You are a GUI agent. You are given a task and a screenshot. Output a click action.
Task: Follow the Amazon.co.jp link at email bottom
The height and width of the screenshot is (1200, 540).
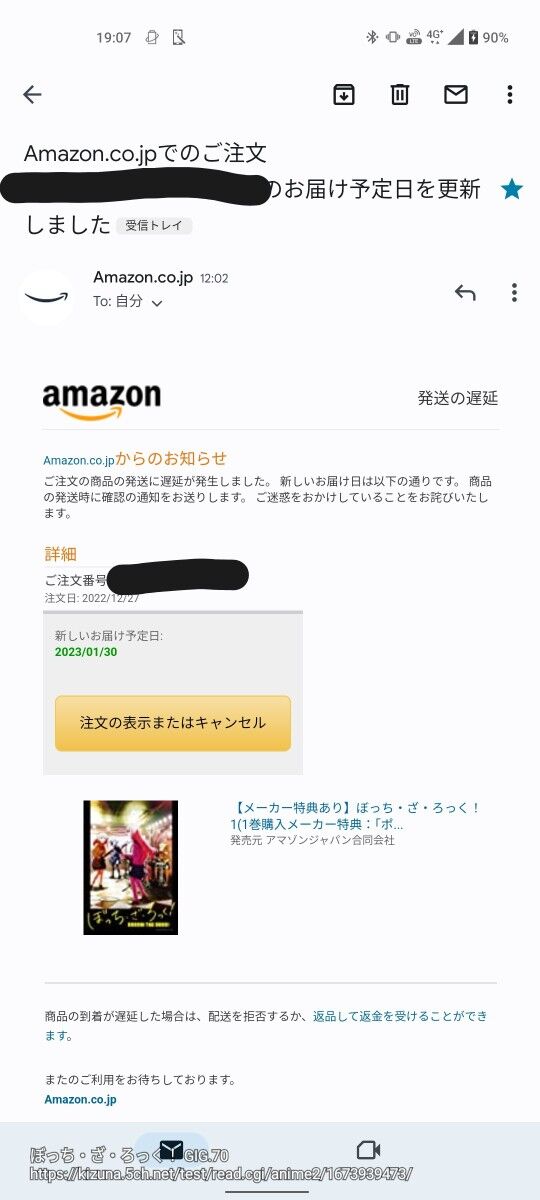[80, 1100]
